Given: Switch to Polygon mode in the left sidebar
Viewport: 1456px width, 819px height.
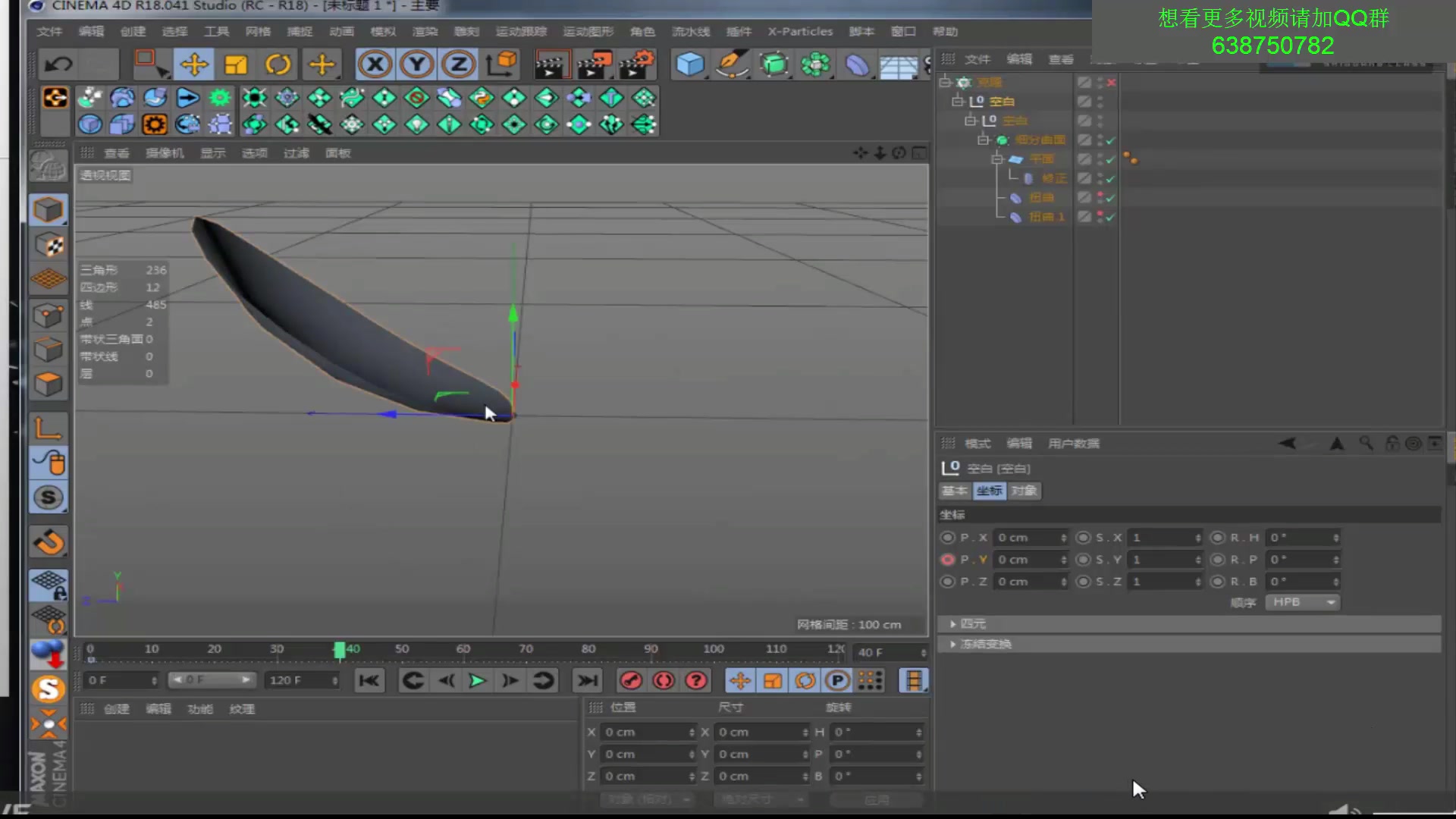Looking at the screenshot, I should (49, 384).
